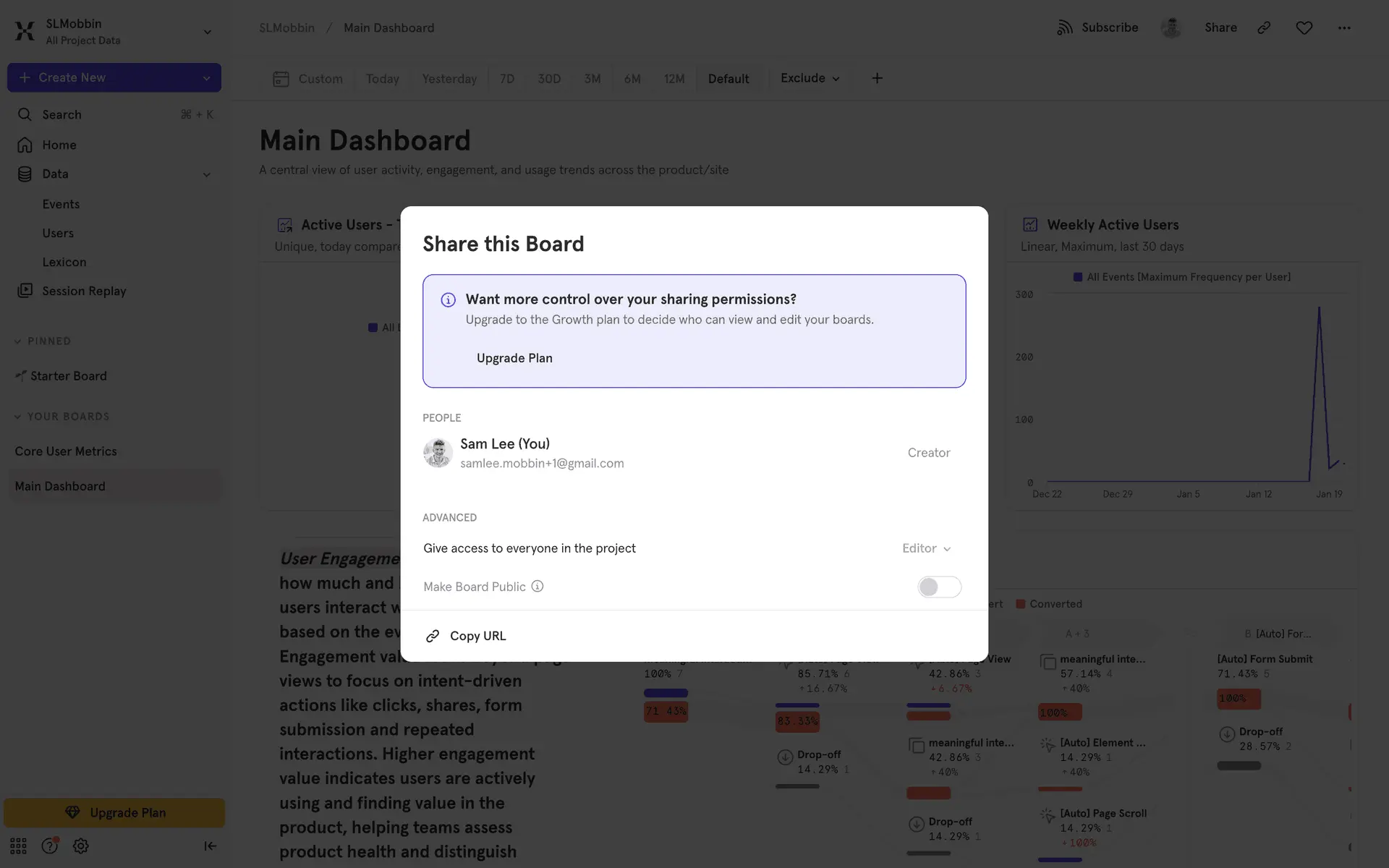Click the Converted legend color swatch
1389x868 pixels.
coord(1021,604)
